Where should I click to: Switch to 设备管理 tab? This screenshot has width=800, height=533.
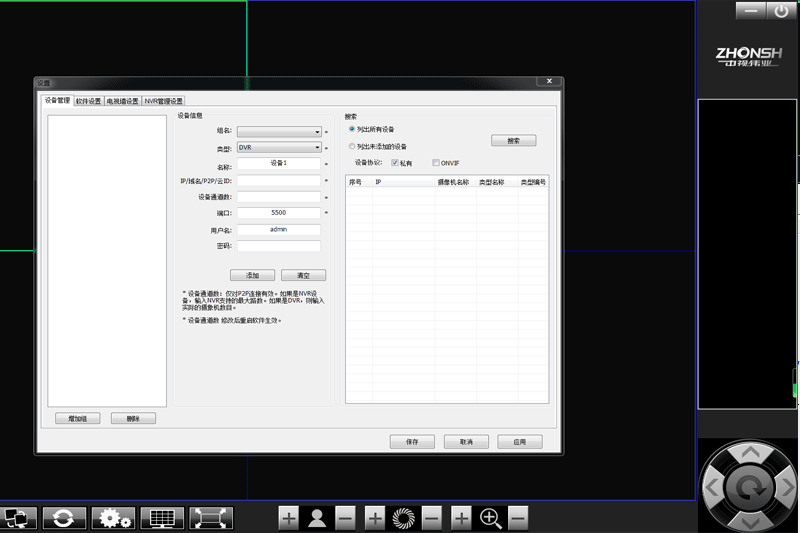[57, 100]
